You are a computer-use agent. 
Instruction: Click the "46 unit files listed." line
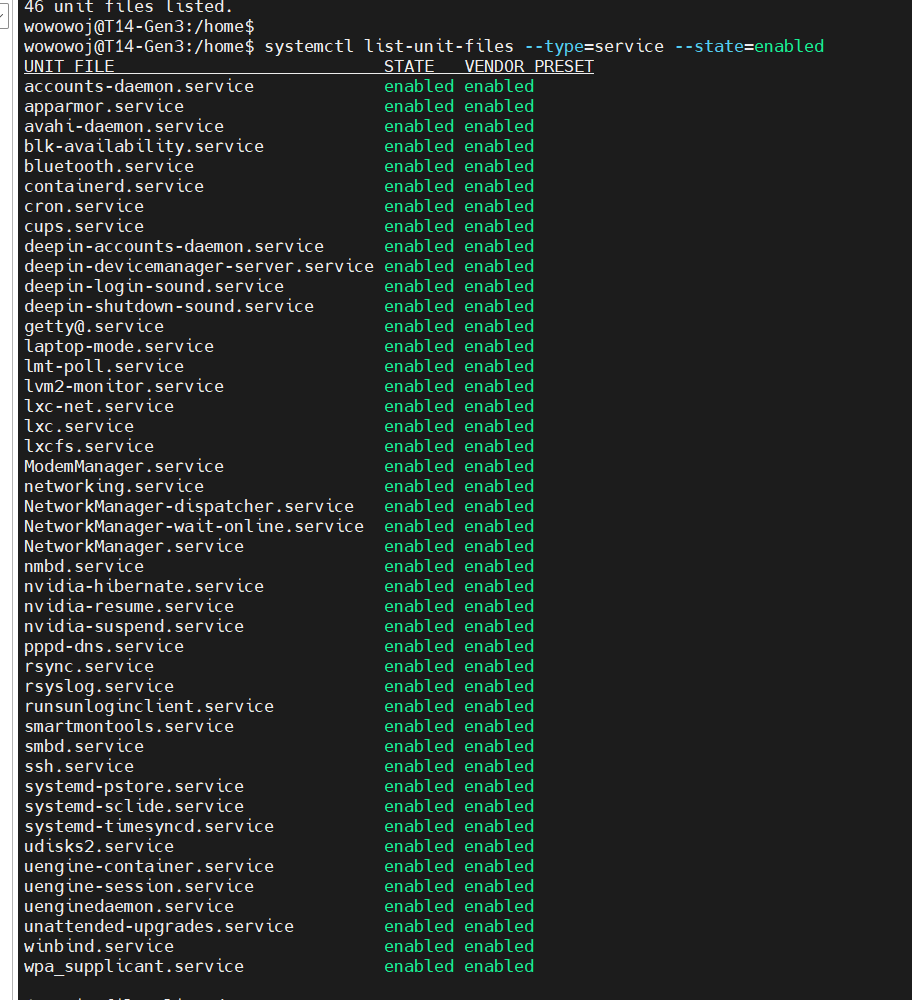pyautogui.click(x=129, y=7)
